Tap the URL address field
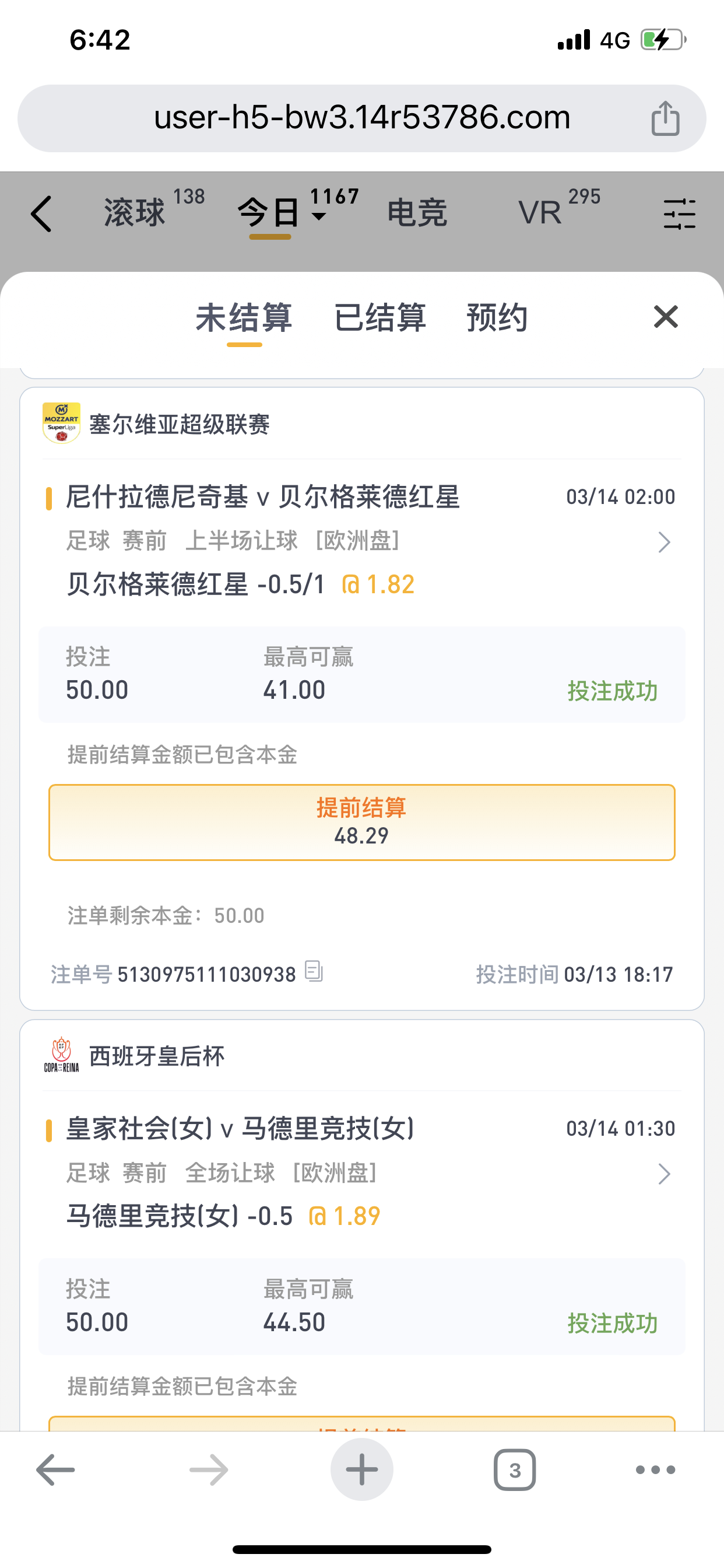The width and height of the screenshot is (724, 1568). click(362, 118)
